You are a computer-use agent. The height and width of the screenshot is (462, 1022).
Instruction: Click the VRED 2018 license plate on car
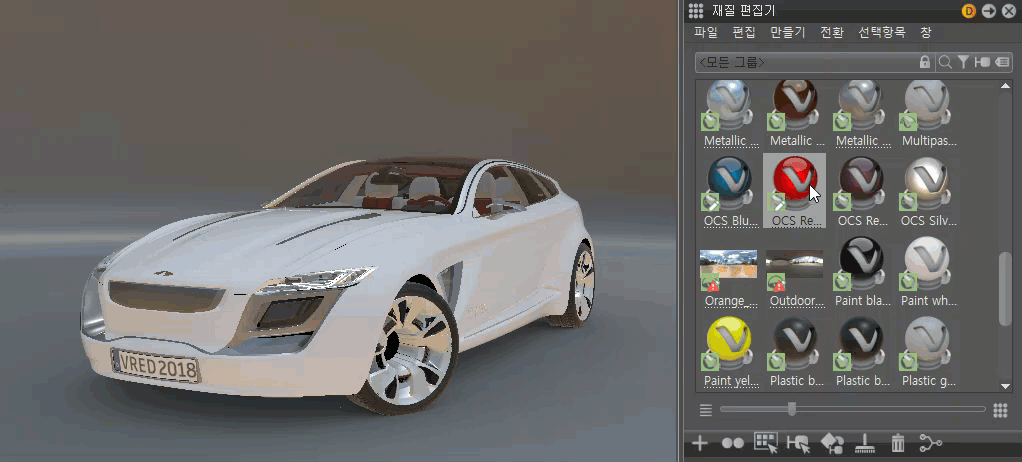[x=156, y=368]
